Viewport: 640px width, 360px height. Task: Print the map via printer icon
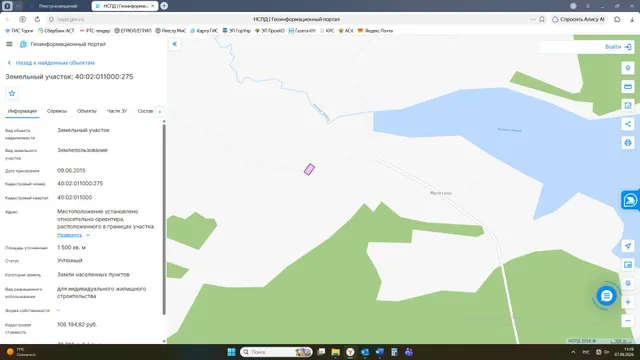[628, 143]
